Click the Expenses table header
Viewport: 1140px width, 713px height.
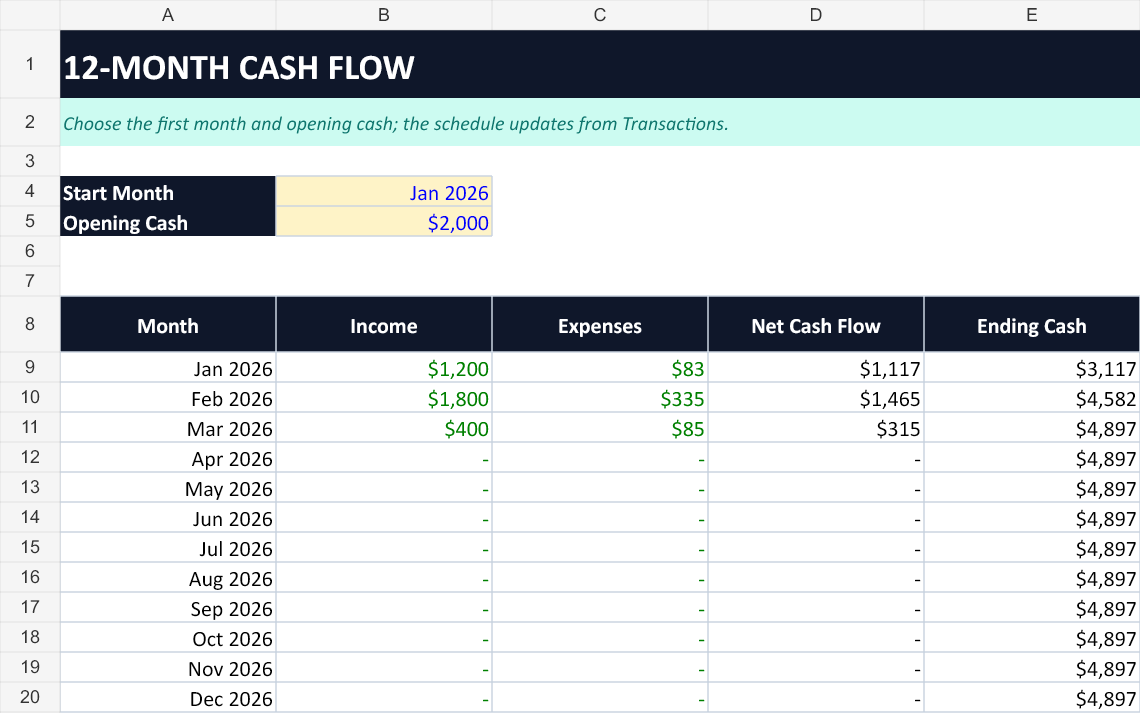point(600,325)
